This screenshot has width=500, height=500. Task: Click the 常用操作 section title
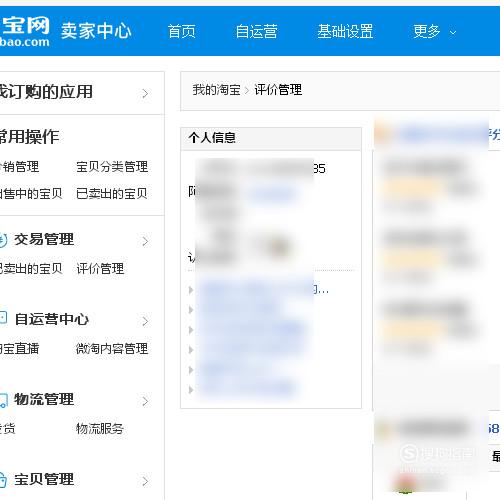[x=29, y=137]
